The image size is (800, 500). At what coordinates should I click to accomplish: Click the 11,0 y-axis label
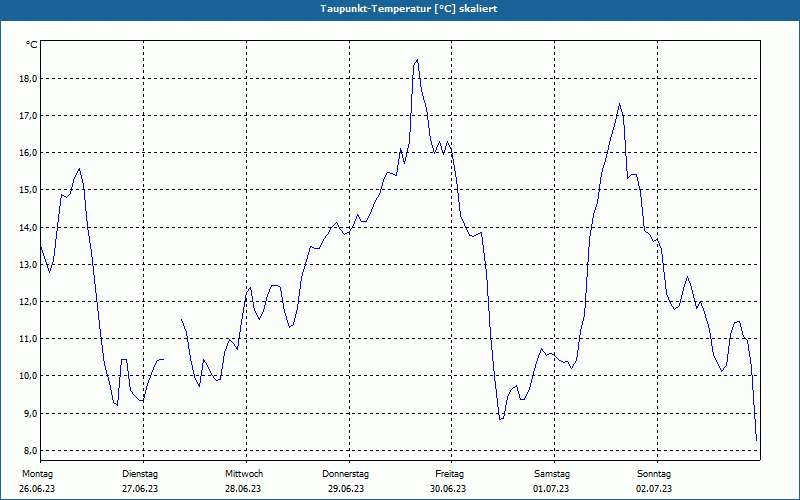click(28, 339)
